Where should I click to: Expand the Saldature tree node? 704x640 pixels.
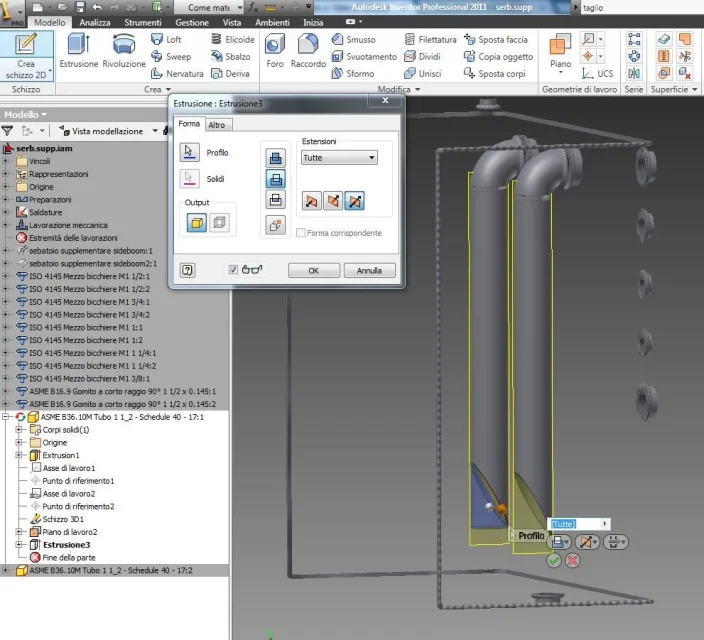tap(5, 212)
